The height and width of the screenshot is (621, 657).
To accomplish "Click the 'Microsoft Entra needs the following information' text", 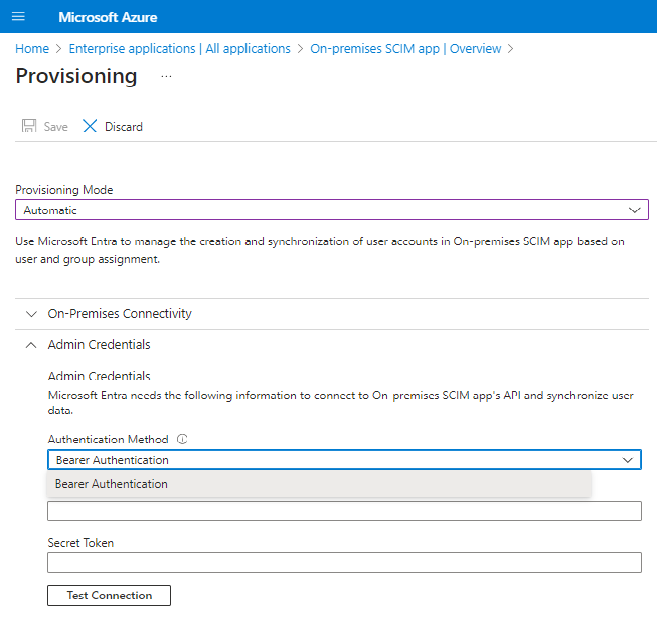I will 340,403.
